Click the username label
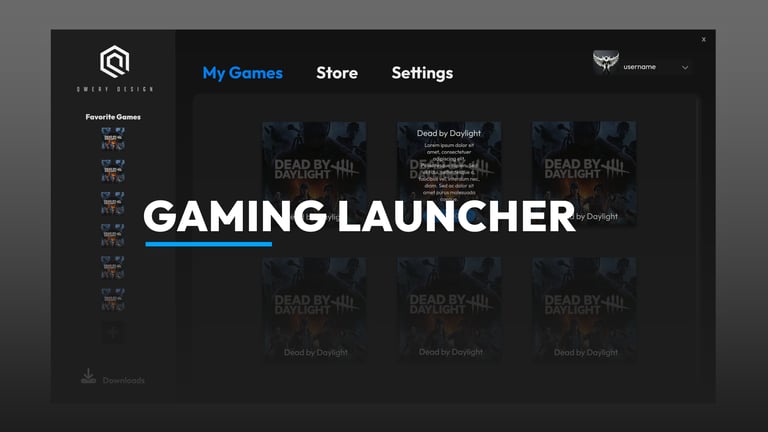This screenshot has height=432, width=768. point(639,67)
